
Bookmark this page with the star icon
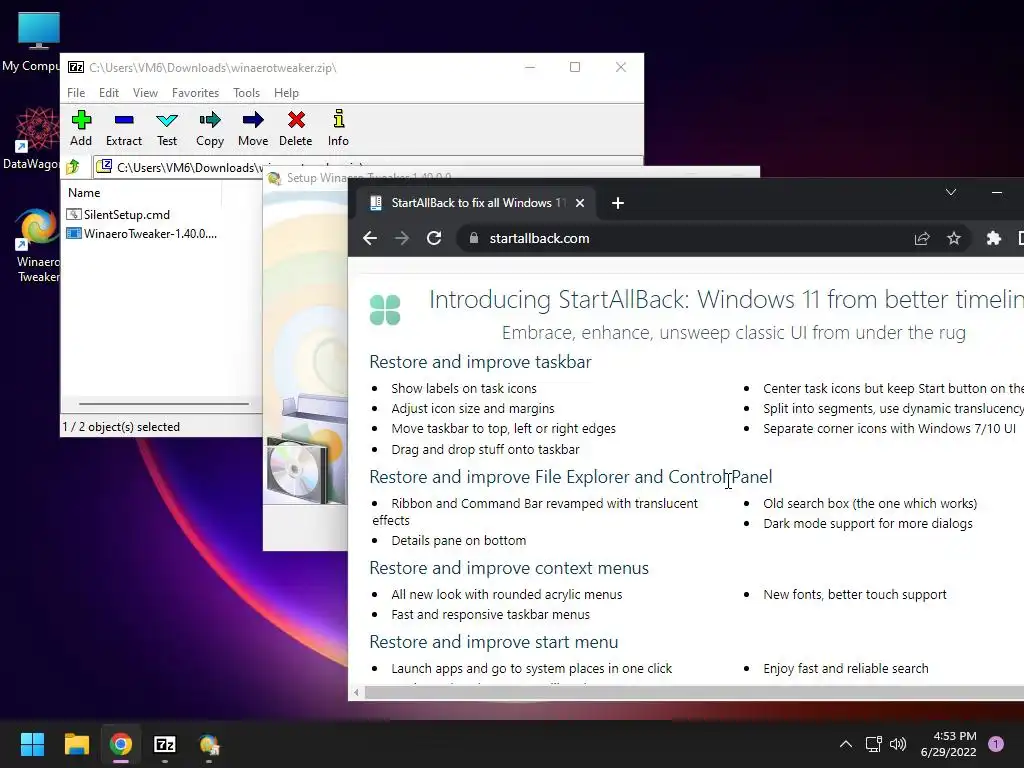(x=954, y=238)
